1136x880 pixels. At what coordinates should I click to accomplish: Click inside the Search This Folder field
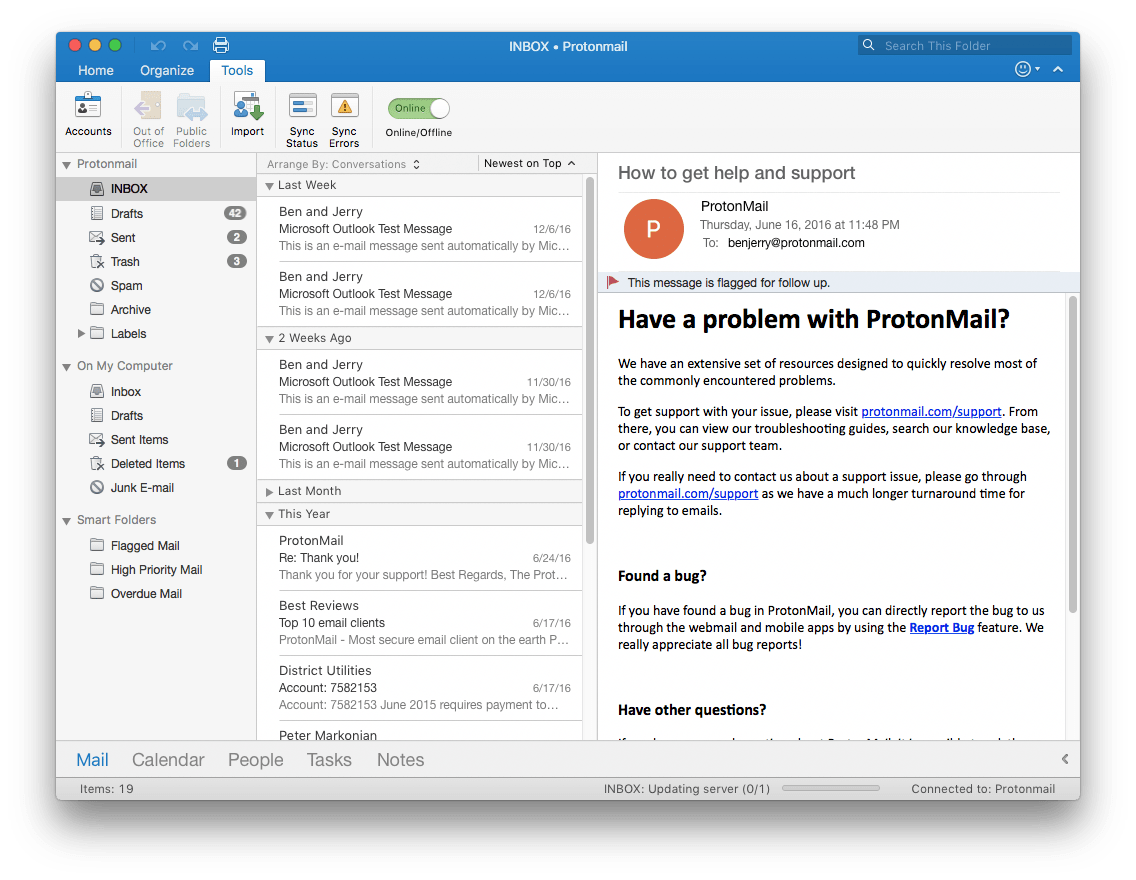coord(963,44)
